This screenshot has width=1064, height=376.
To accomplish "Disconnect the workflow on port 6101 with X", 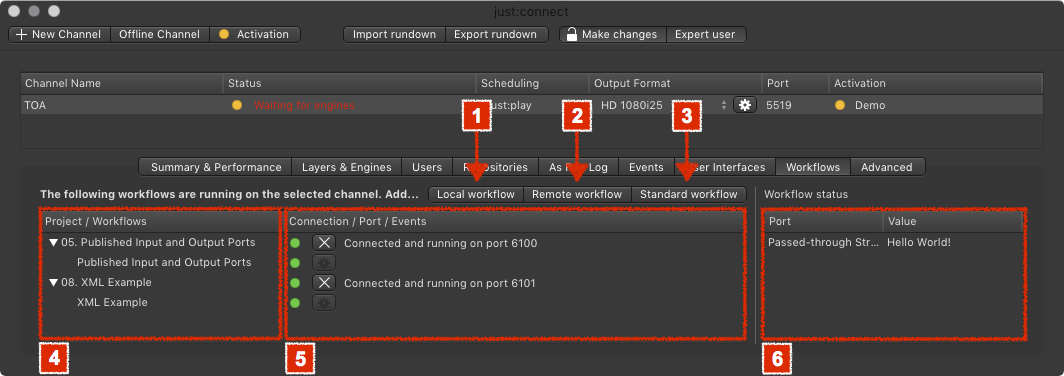I will (324, 282).
